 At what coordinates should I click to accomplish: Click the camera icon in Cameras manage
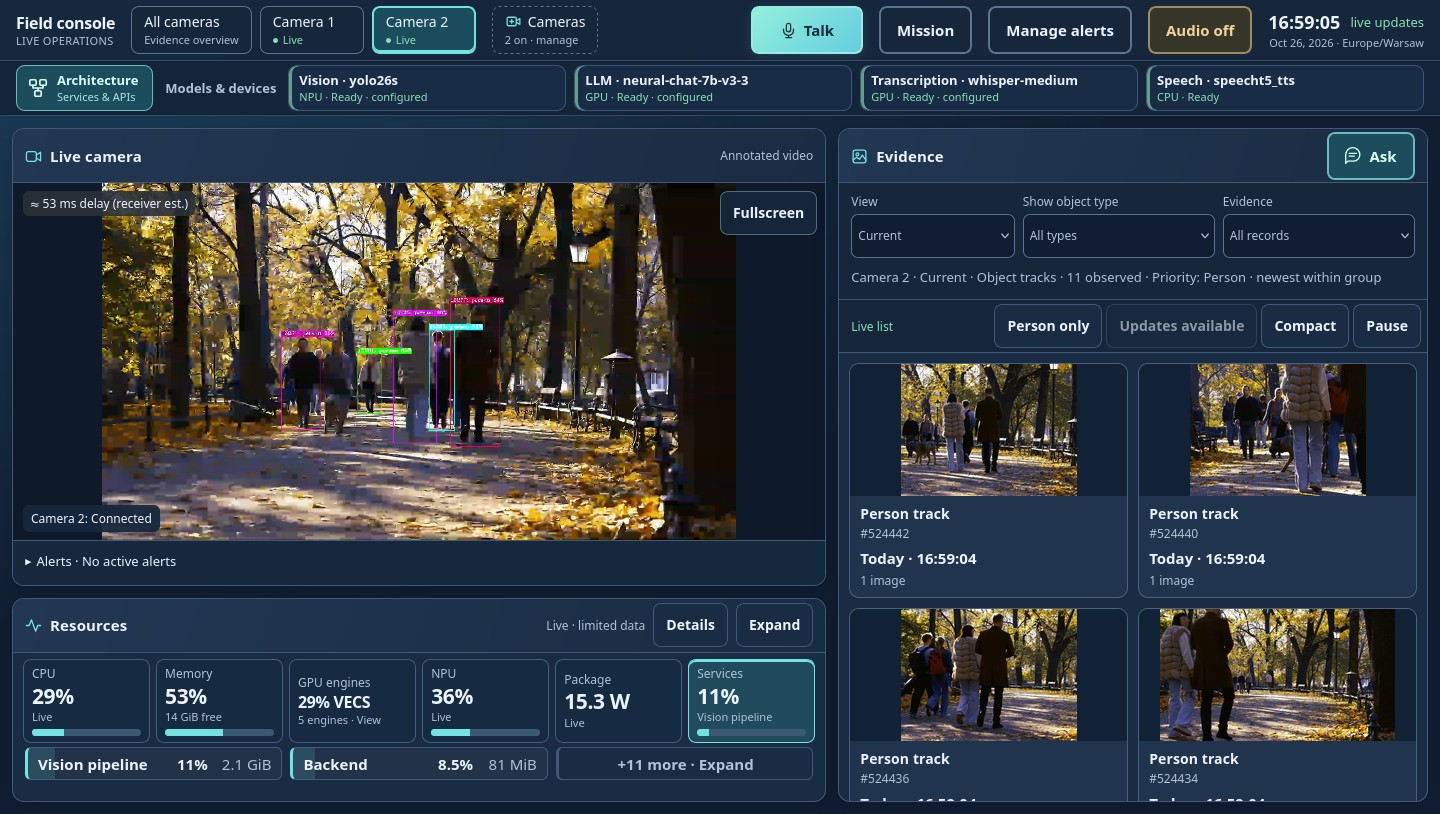[513, 22]
